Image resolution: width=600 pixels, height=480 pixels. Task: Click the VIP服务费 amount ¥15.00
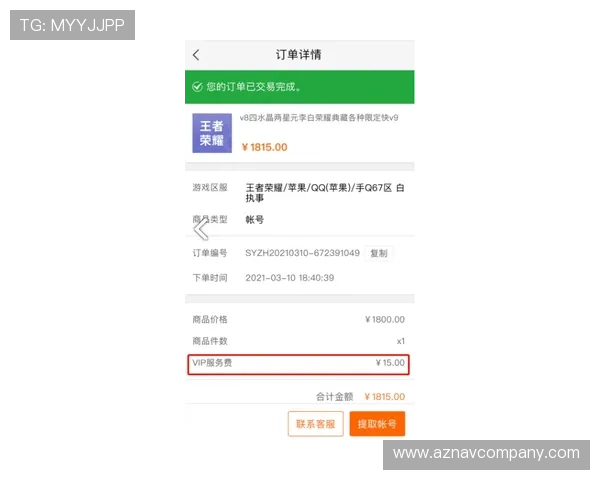(x=390, y=362)
